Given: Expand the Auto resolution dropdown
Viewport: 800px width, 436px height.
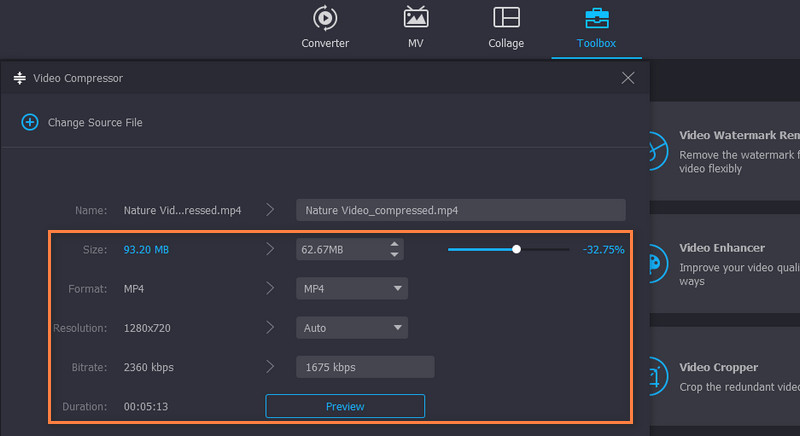Looking at the screenshot, I should [397, 327].
